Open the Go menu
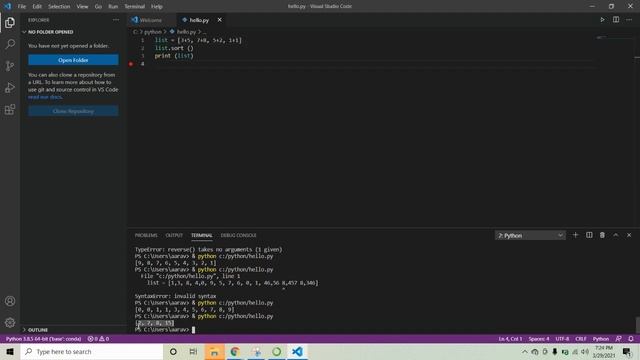This screenshot has width=640, height=360. tap(98, 7)
